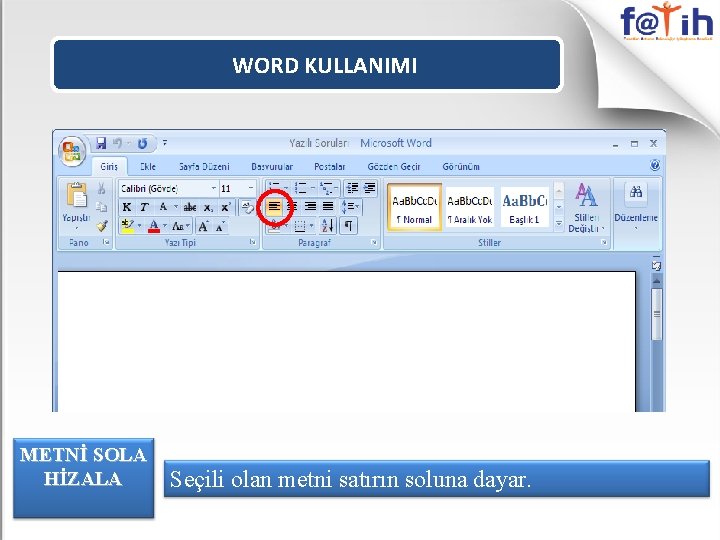Screen dimensions: 720x540
Task: Switch to the Giriş tab
Action: click(109, 167)
